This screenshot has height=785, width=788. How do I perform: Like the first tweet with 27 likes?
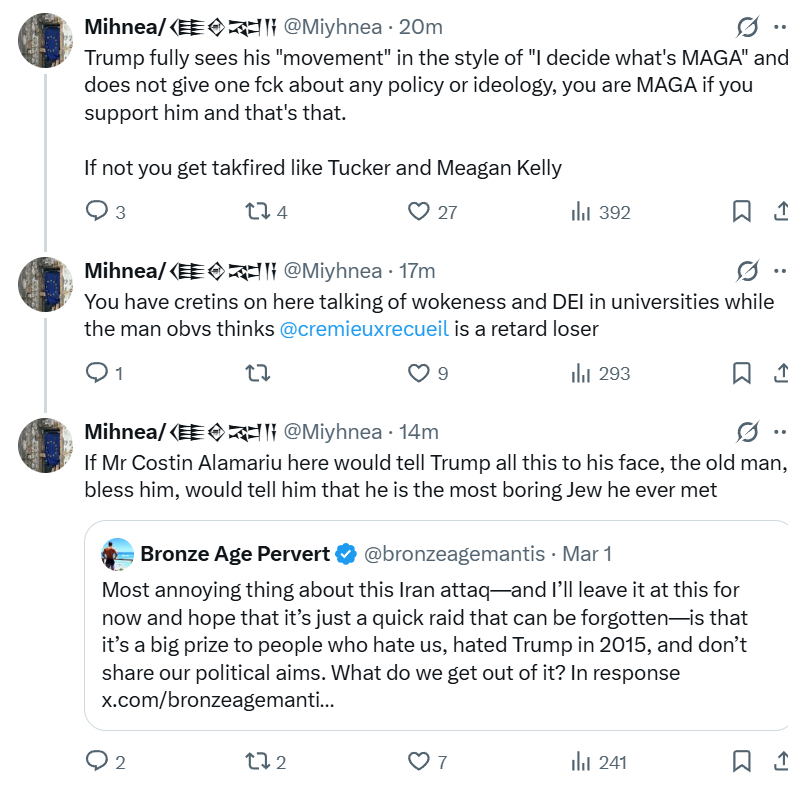pos(419,212)
